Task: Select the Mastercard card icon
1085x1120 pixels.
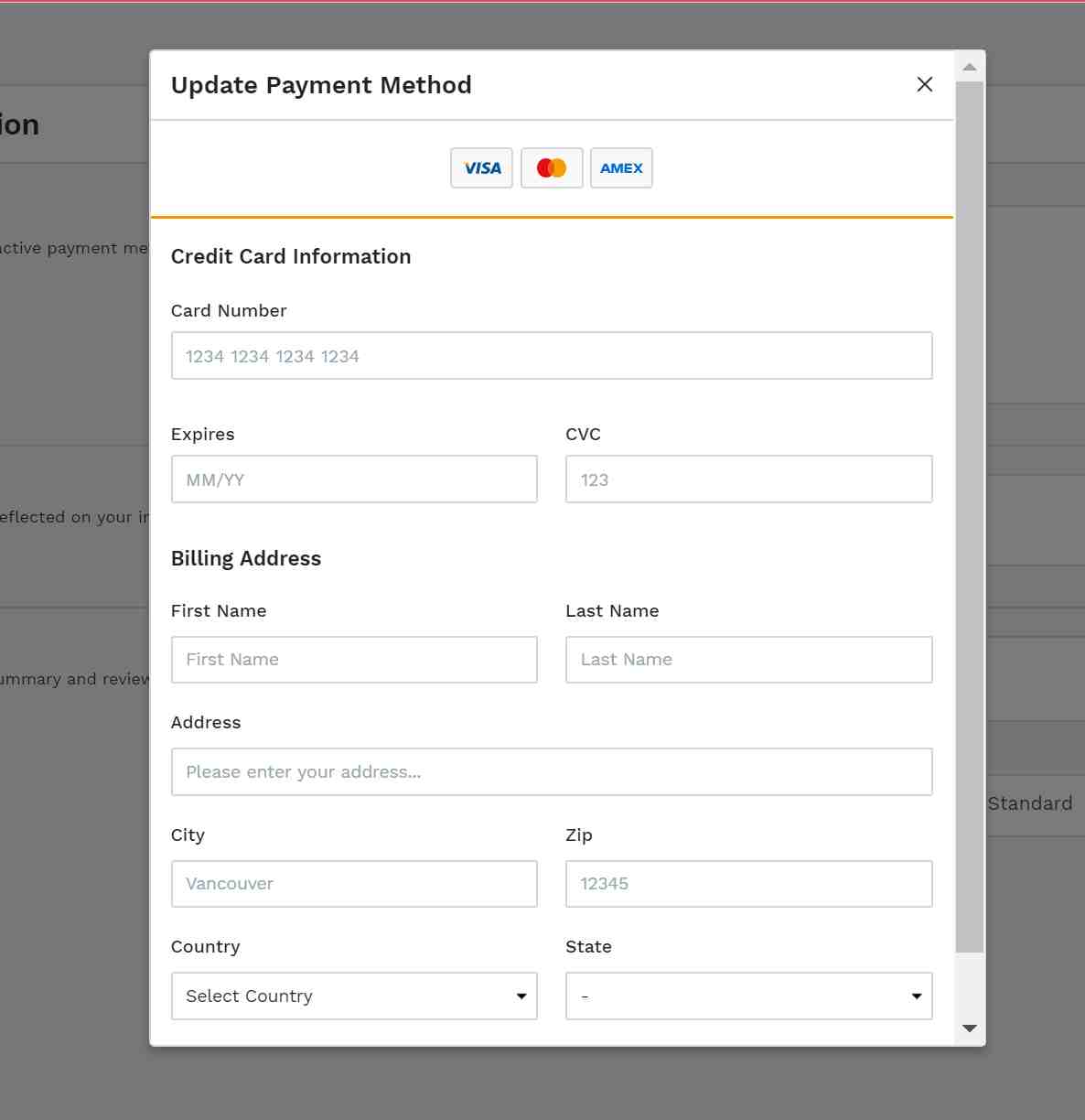Action: click(x=552, y=167)
